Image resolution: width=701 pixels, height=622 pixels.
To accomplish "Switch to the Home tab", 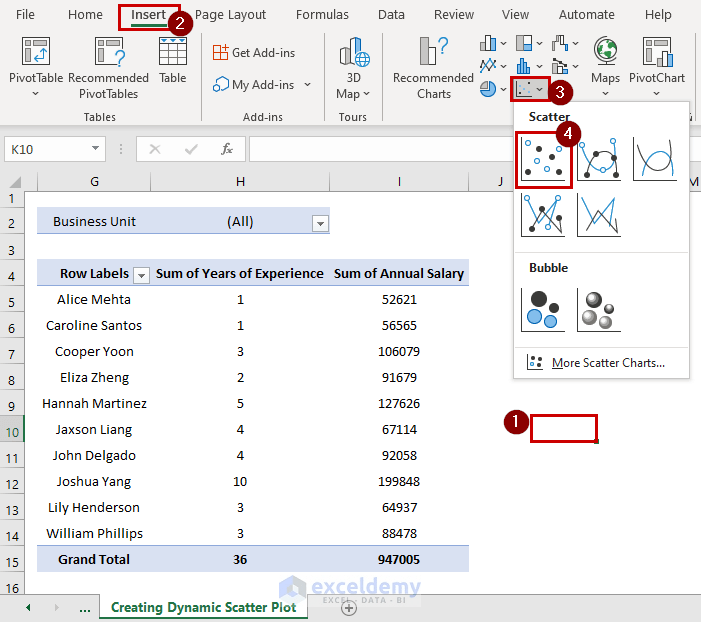I will 85,15.
